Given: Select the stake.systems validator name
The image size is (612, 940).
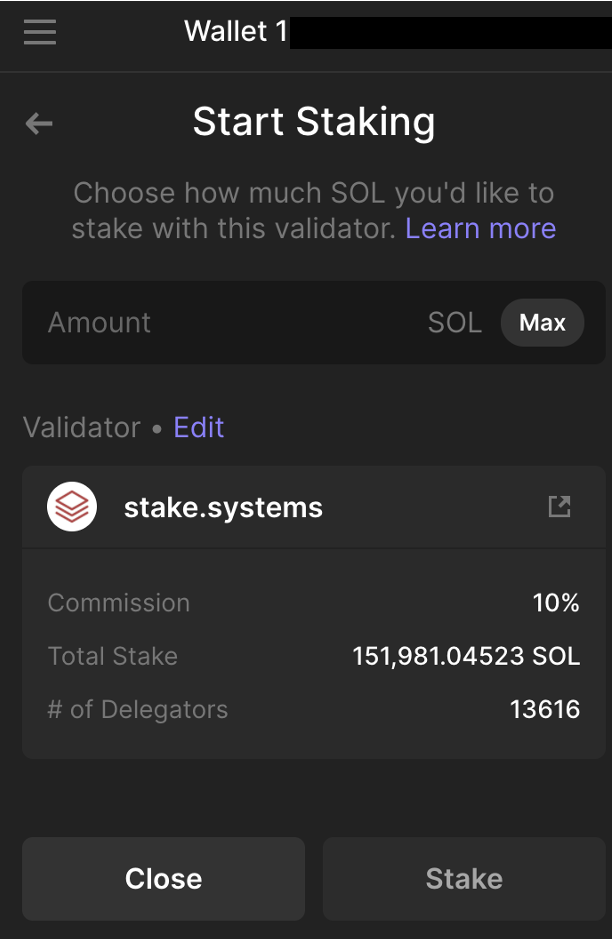Looking at the screenshot, I should 223,507.
